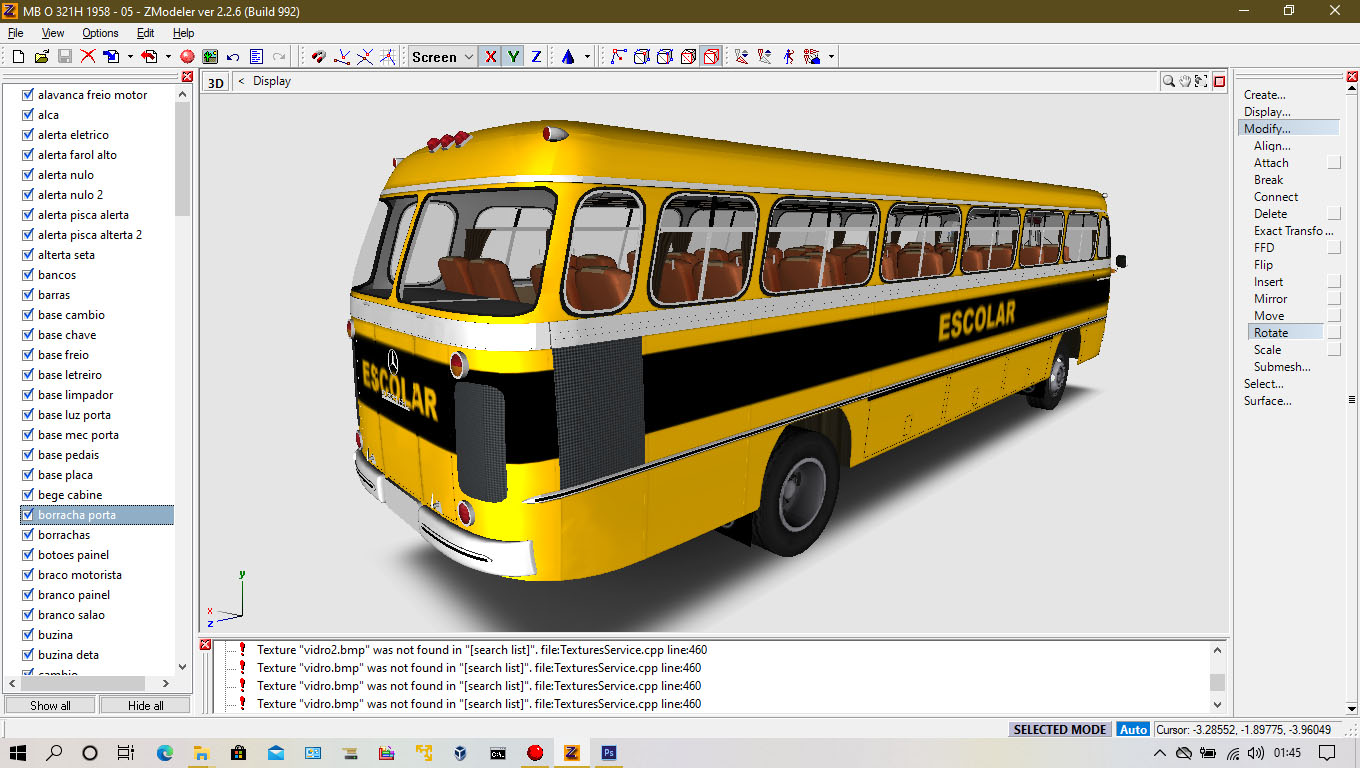Switch to polygons level cube icon
This screenshot has width=1360, height=768.
[665, 57]
